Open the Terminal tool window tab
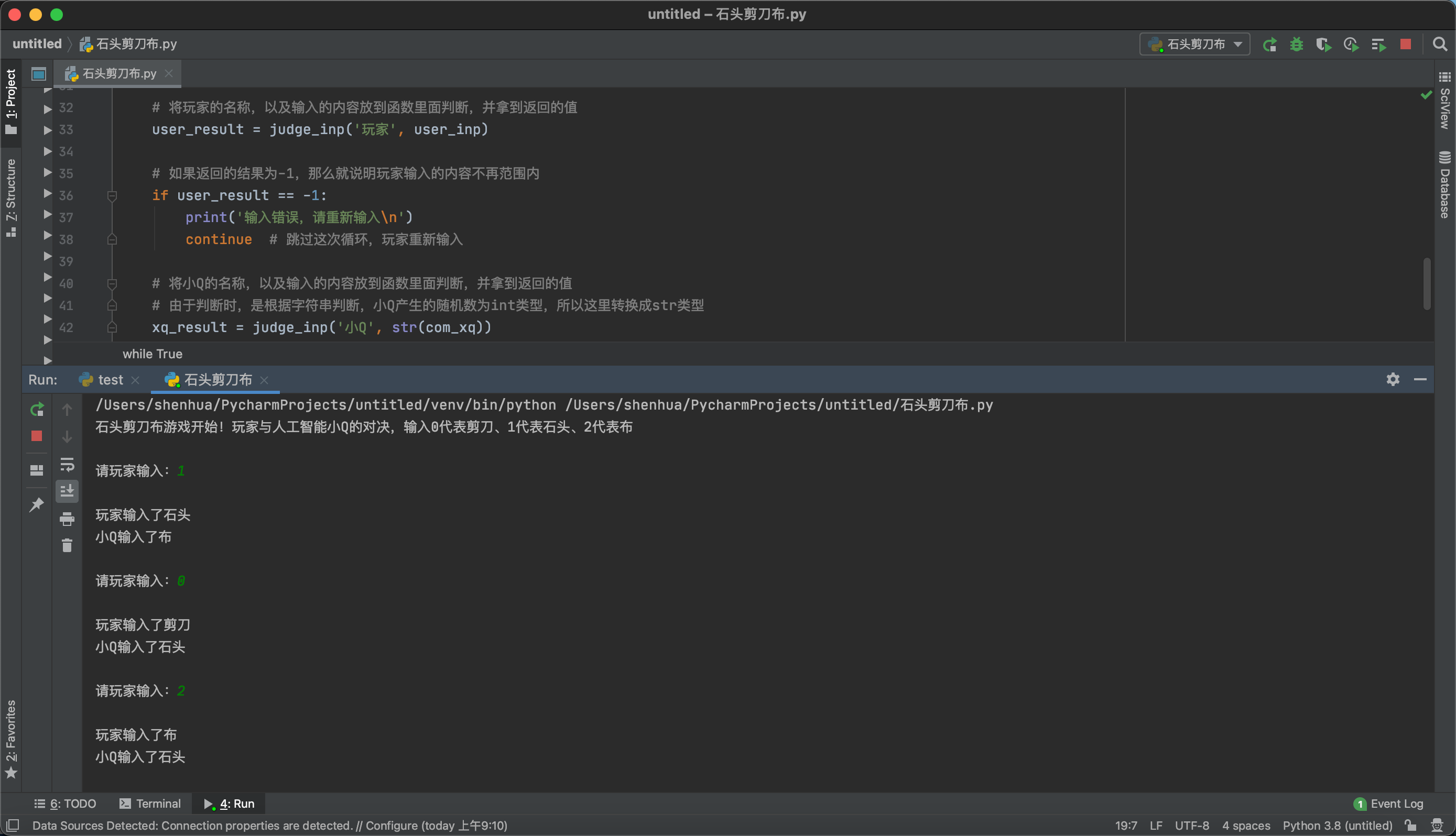The height and width of the screenshot is (836, 1456). [150, 804]
